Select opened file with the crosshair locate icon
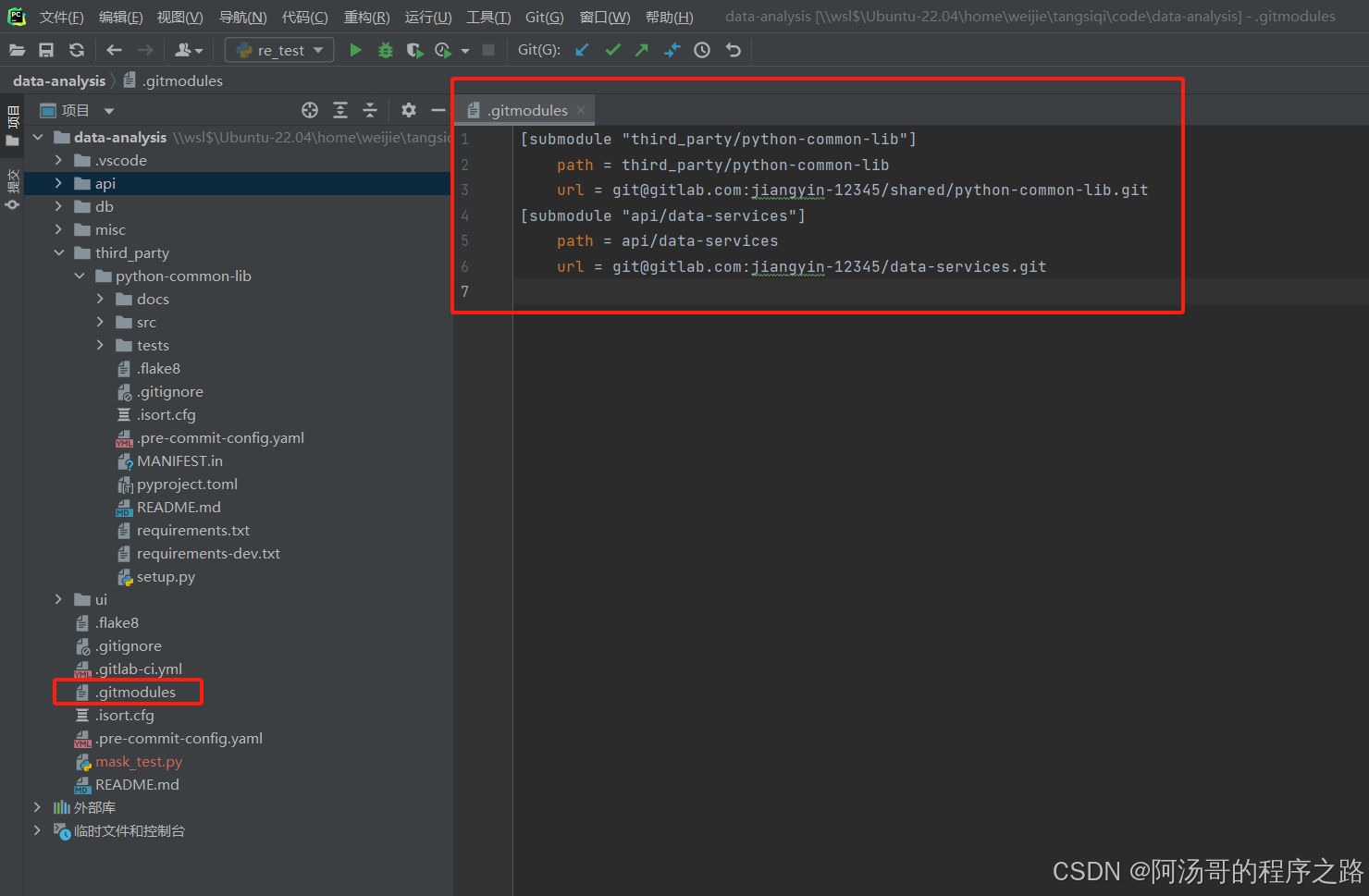This screenshot has height=896, width=1369. pyautogui.click(x=310, y=110)
